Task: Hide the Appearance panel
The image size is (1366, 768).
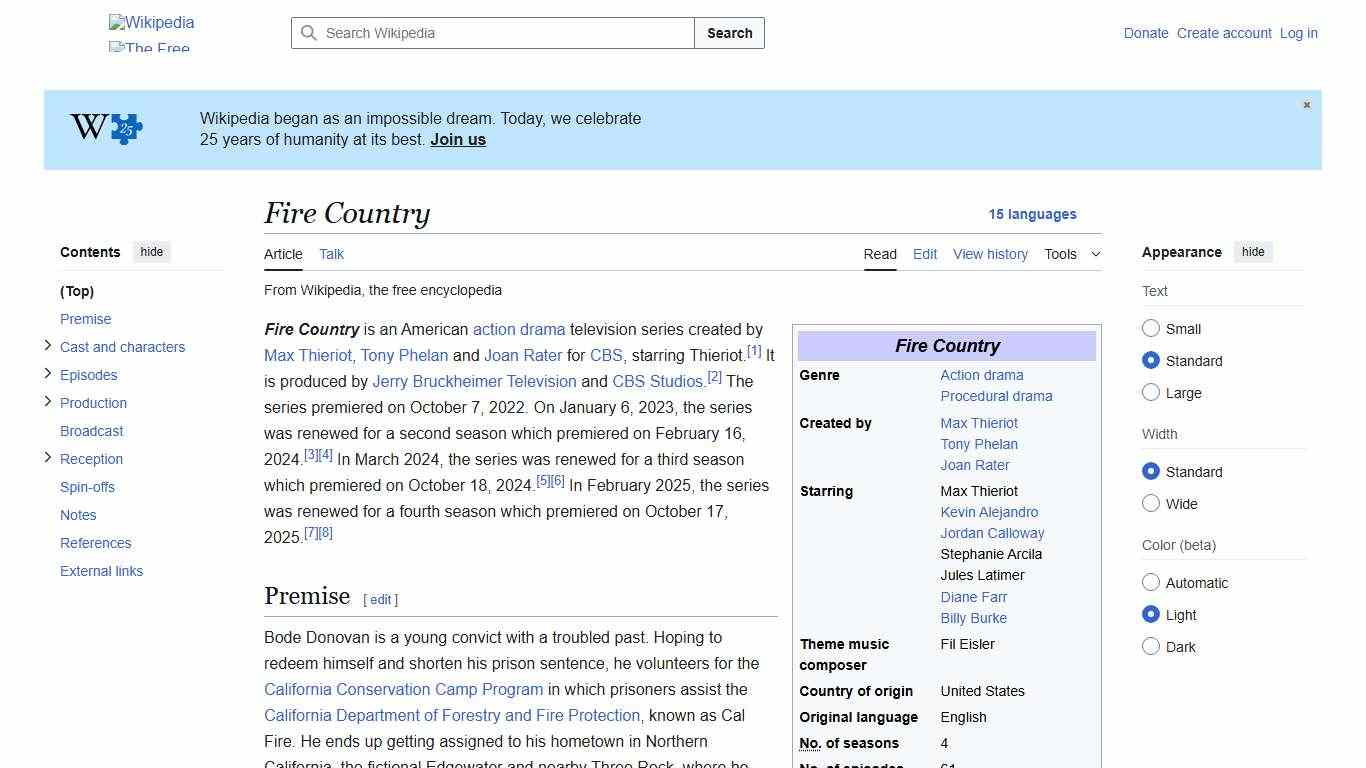Action: (x=1253, y=252)
